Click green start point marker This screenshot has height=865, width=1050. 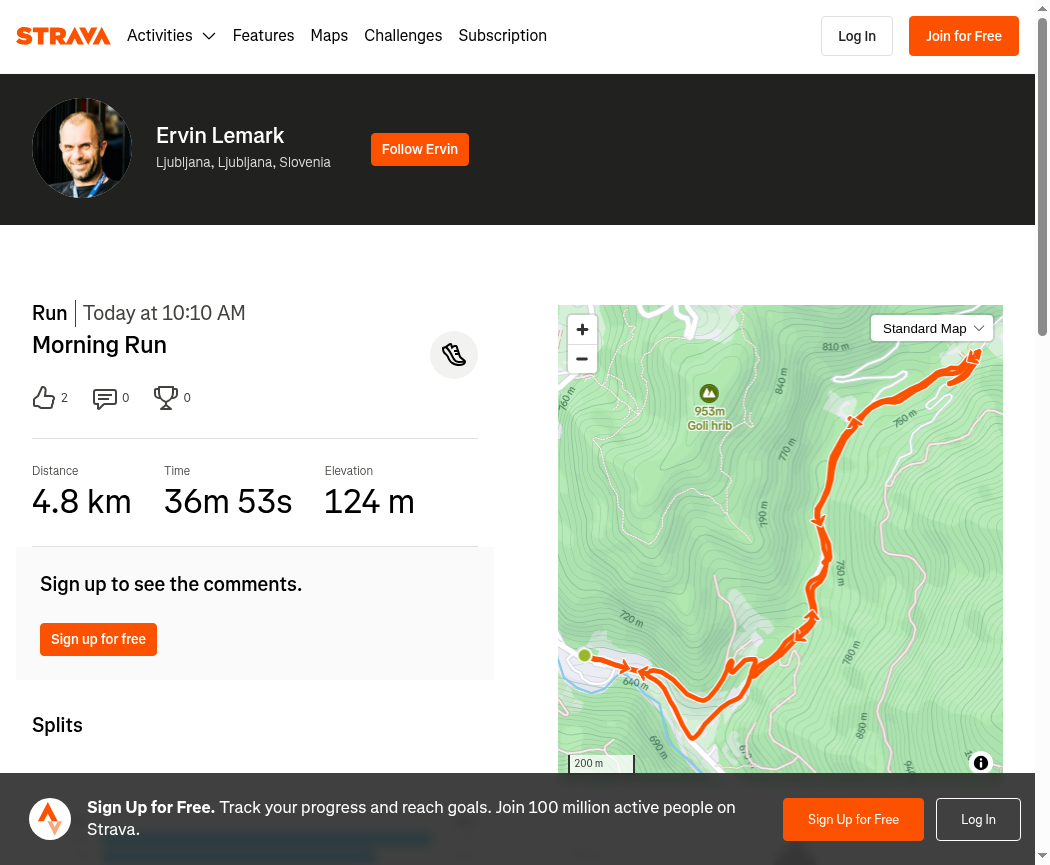pos(585,655)
